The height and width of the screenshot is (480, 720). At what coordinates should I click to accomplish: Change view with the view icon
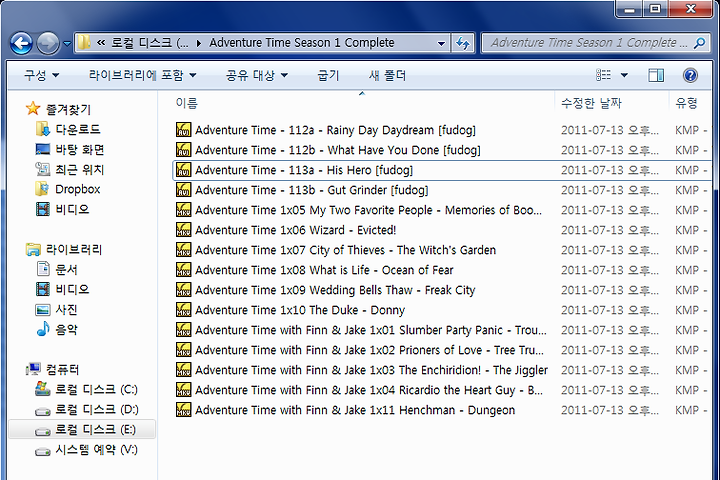click(x=603, y=75)
